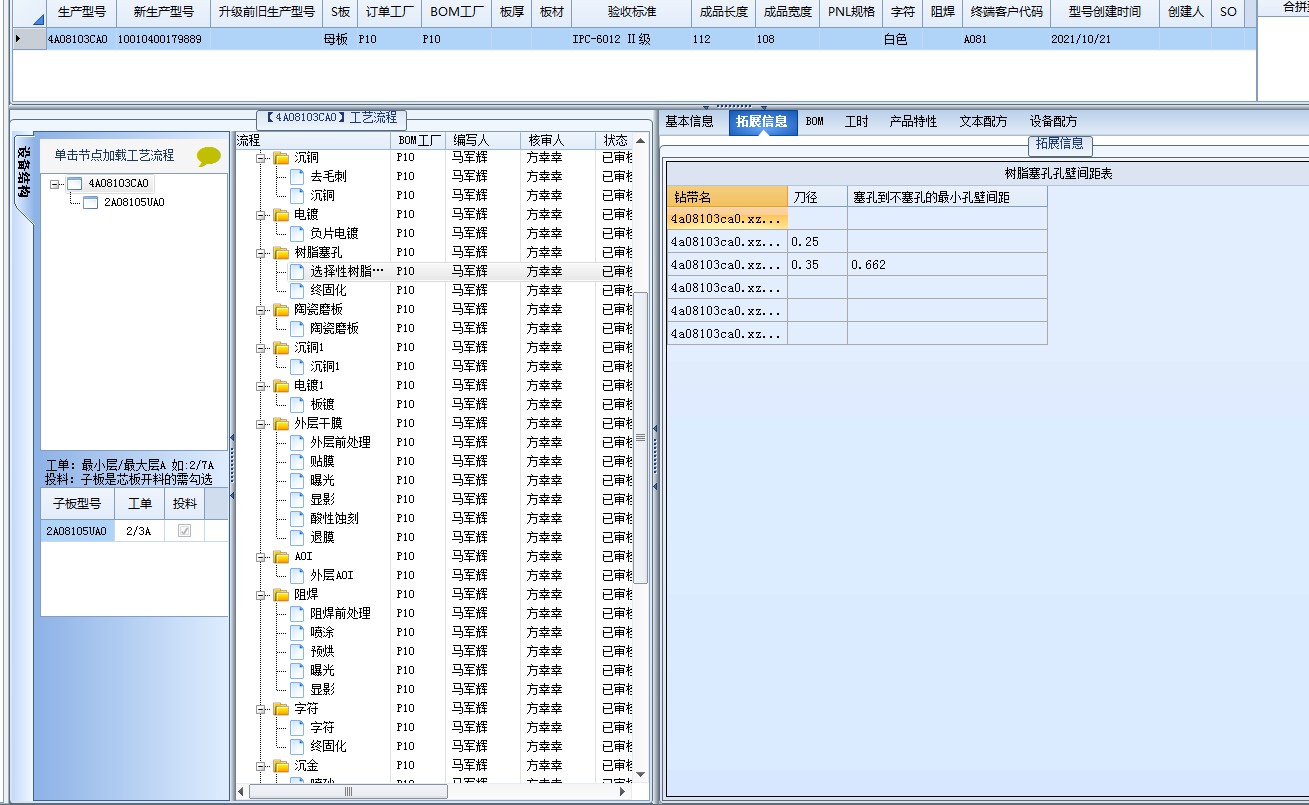Select the 陶瓷磨板 child step

(334, 328)
